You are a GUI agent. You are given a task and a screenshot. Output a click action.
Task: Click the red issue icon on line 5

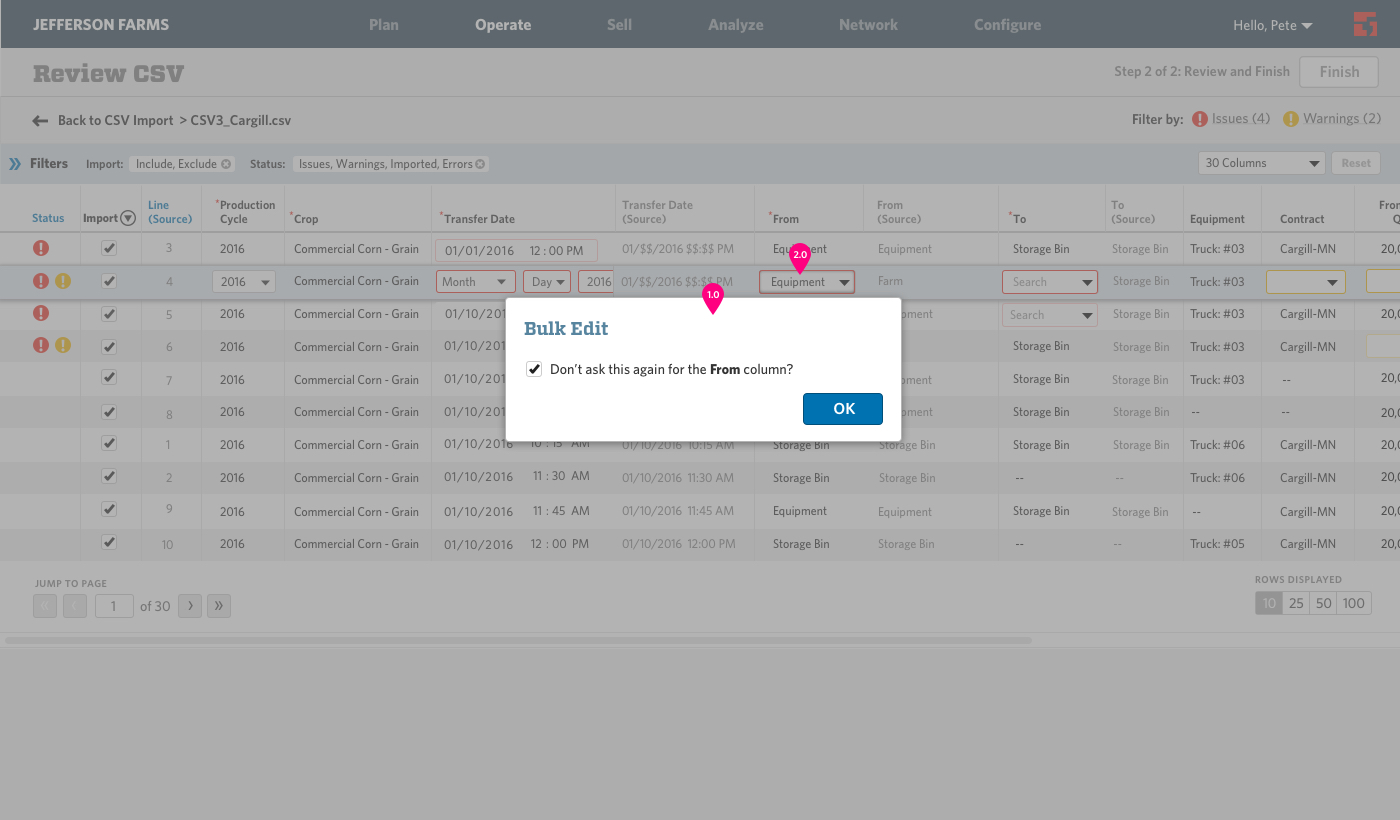41,313
